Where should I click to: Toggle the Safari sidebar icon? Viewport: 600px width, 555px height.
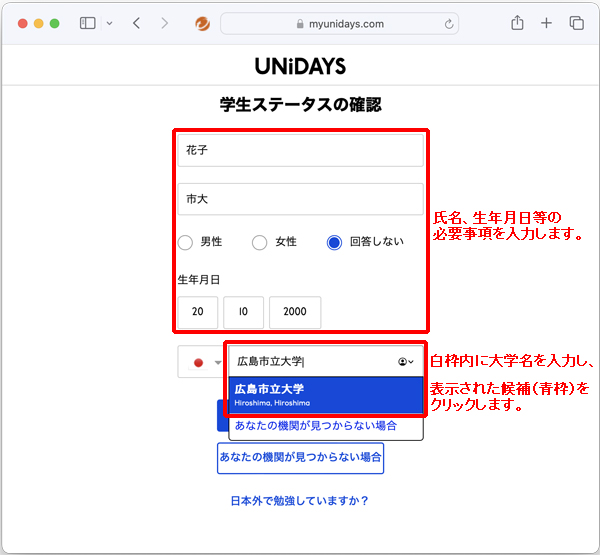point(87,23)
